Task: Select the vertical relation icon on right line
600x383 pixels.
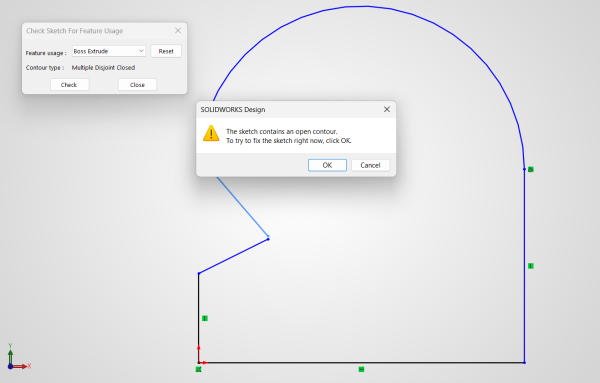Action: tap(531, 266)
